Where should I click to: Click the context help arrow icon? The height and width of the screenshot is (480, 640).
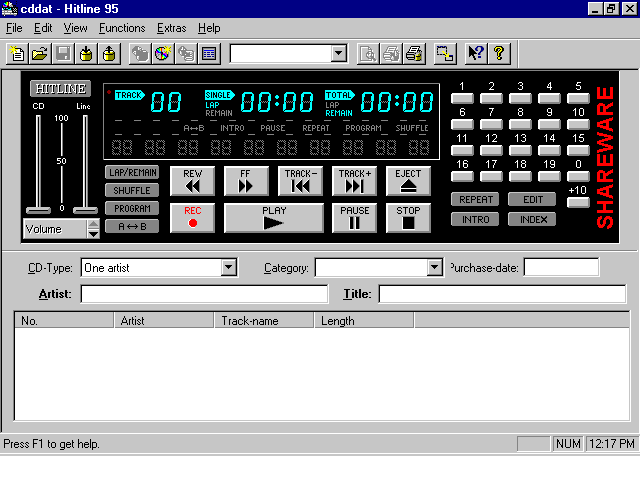[476, 53]
